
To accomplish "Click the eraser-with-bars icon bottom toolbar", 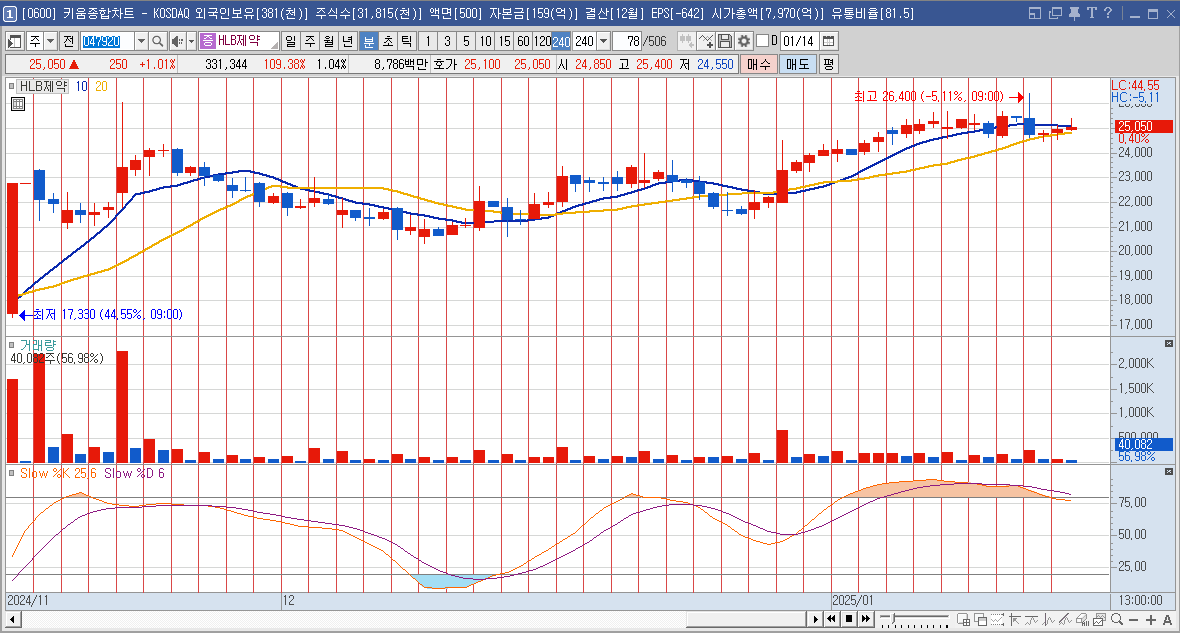I will point(1082,619).
